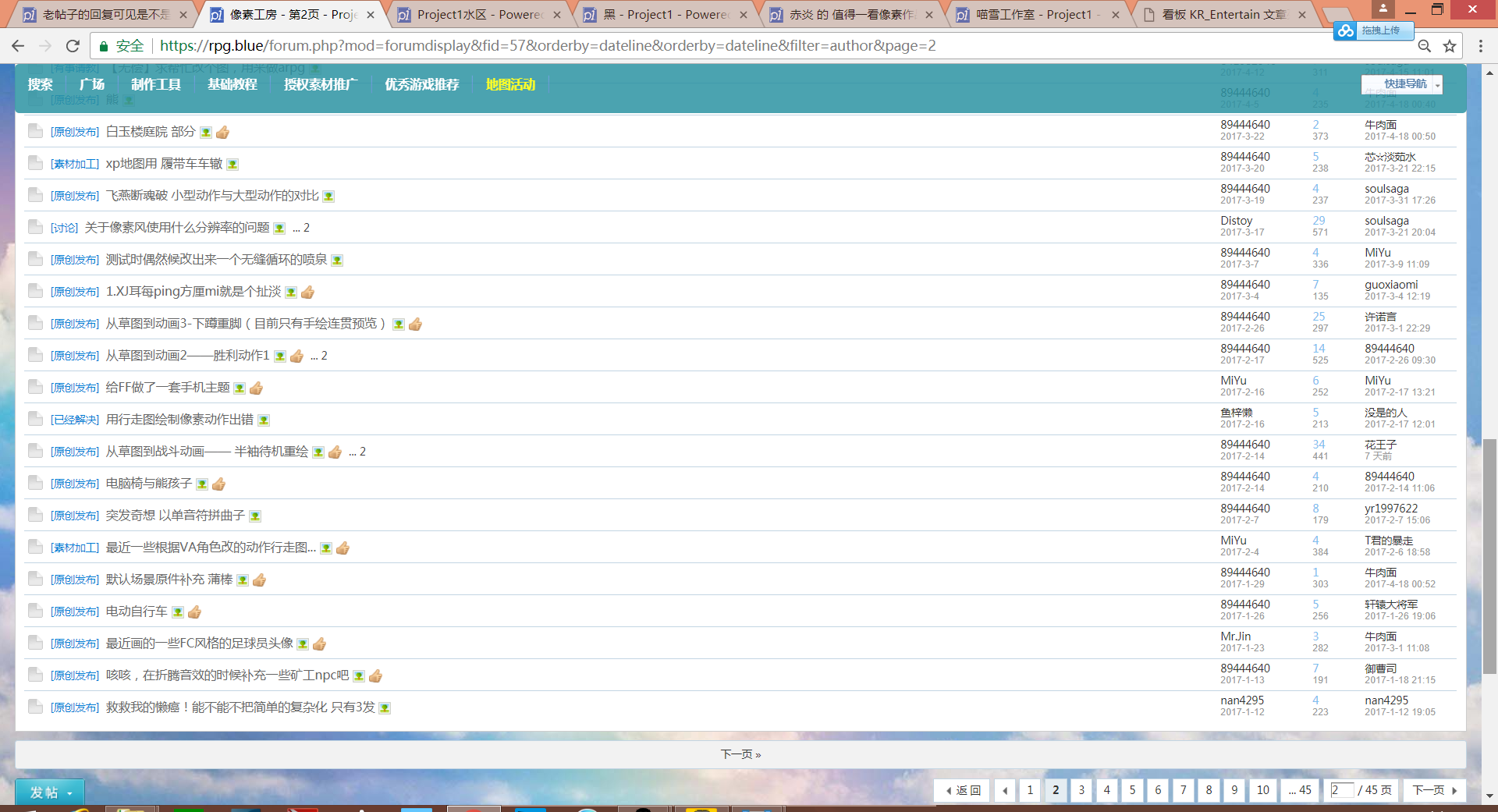Click the [已经解决] category tag
The width and height of the screenshot is (1498, 812).
click(x=75, y=420)
